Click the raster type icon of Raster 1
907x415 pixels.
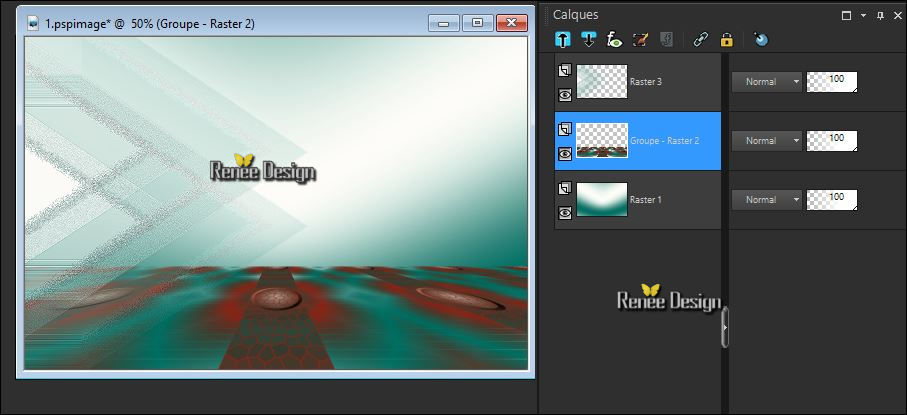coord(565,188)
